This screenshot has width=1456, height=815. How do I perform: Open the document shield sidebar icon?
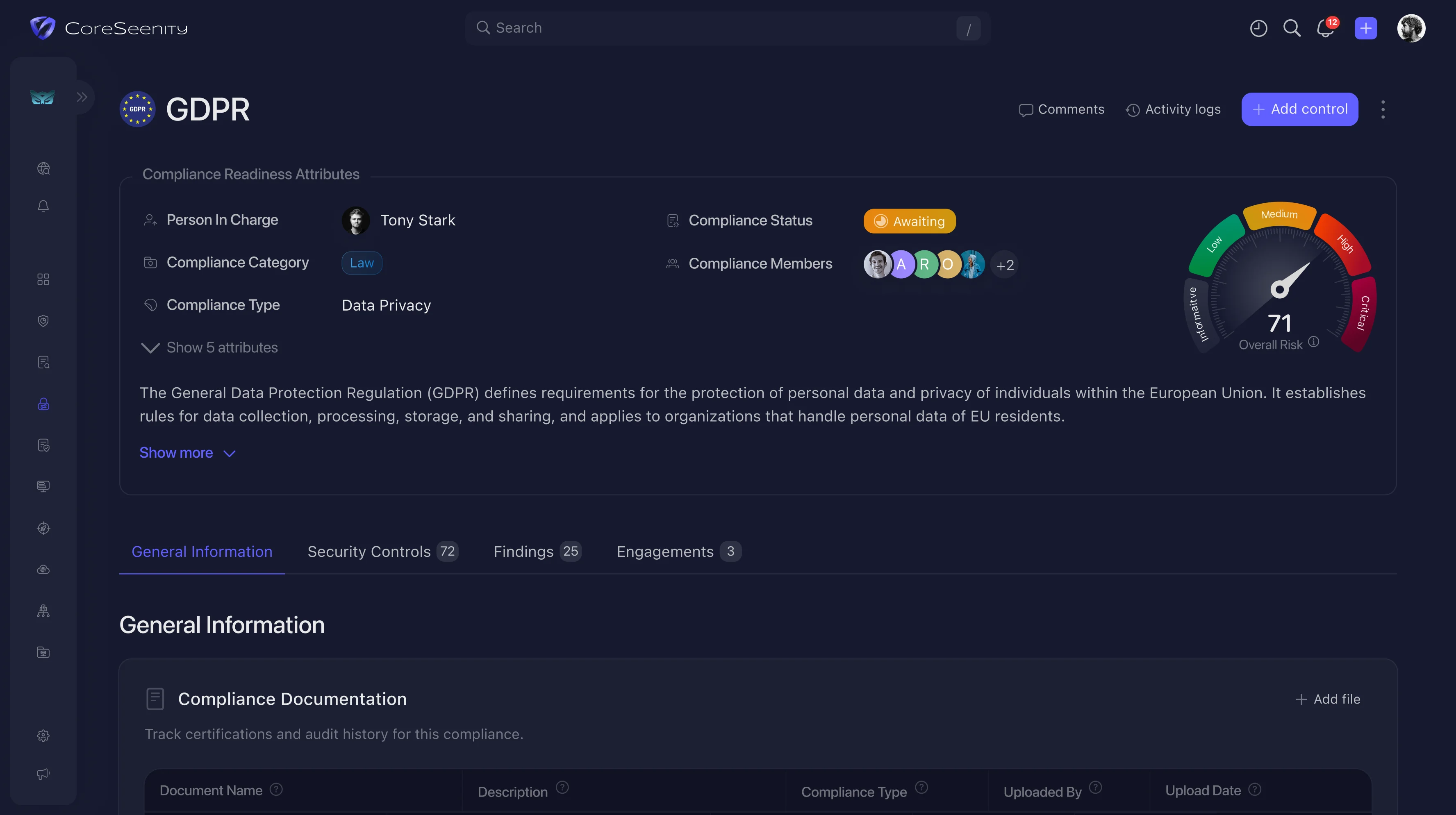click(x=43, y=445)
